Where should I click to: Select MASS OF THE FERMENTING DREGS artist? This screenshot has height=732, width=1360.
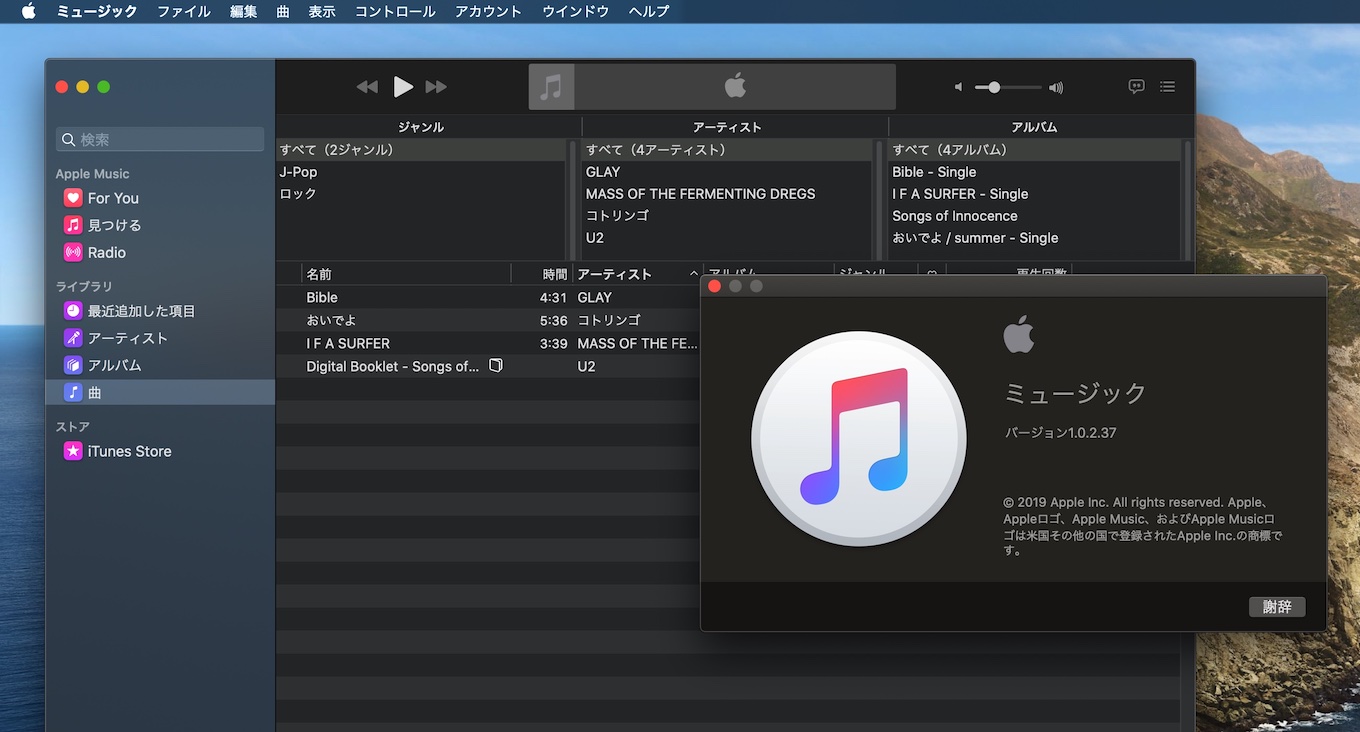[x=727, y=194]
